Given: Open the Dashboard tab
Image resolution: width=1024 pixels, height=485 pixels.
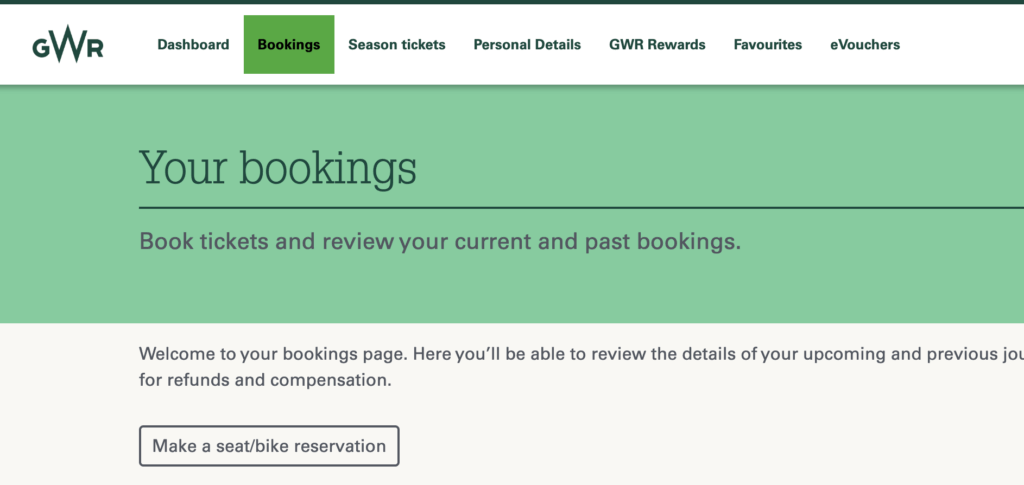Looking at the screenshot, I should (193, 45).
